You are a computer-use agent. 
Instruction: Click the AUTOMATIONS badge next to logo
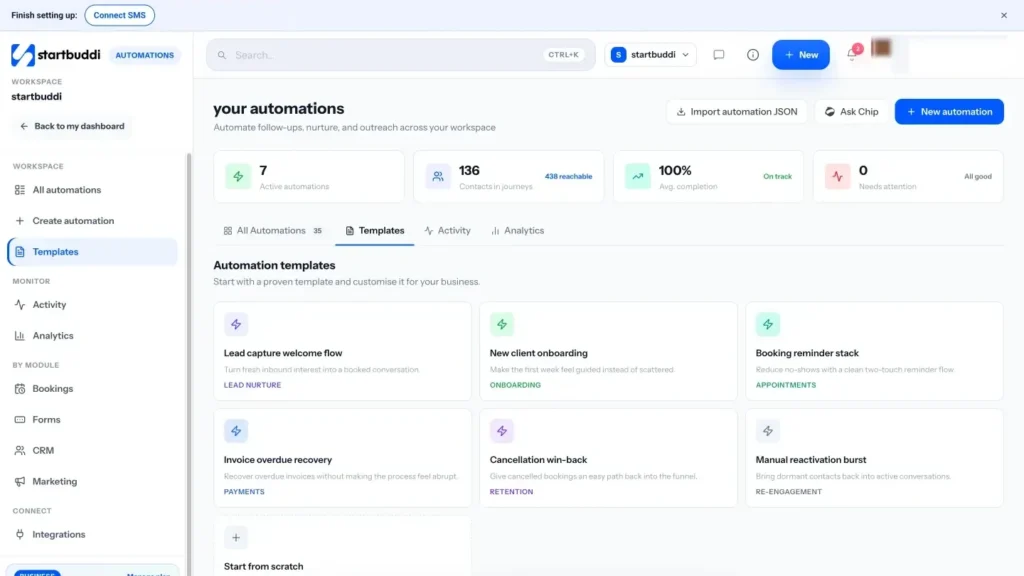[x=144, y=56]
